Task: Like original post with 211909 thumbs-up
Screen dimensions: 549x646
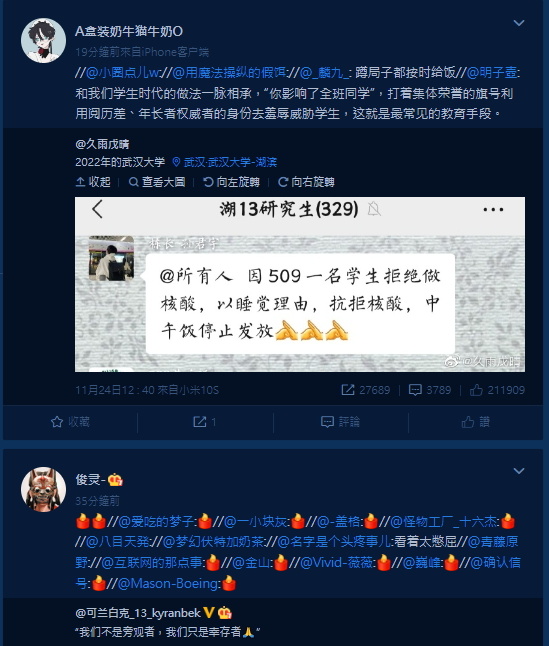Action: point(497,390)
